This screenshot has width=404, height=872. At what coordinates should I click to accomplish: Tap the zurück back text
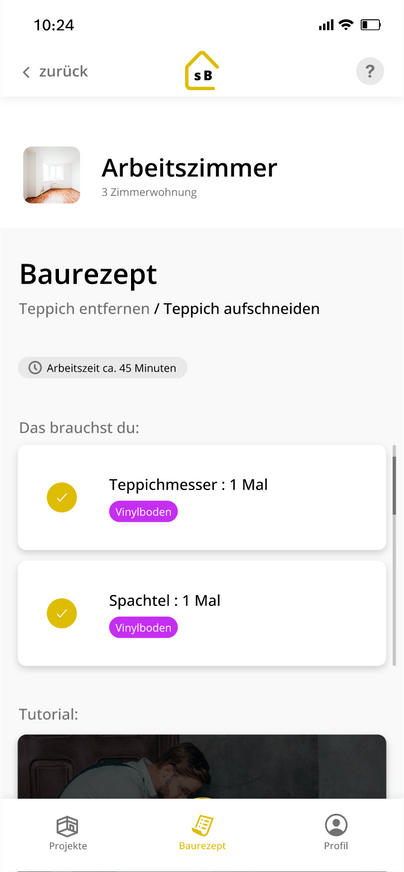tap(63, 72)
